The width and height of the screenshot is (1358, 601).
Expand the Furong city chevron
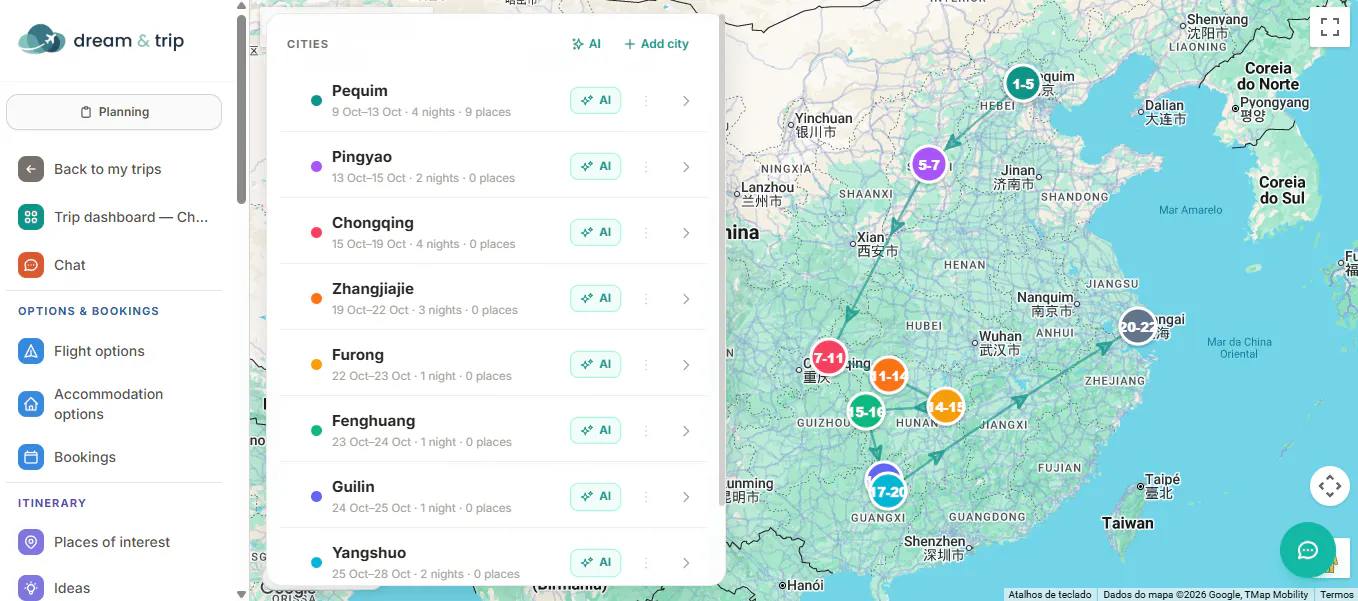(686, 365)
